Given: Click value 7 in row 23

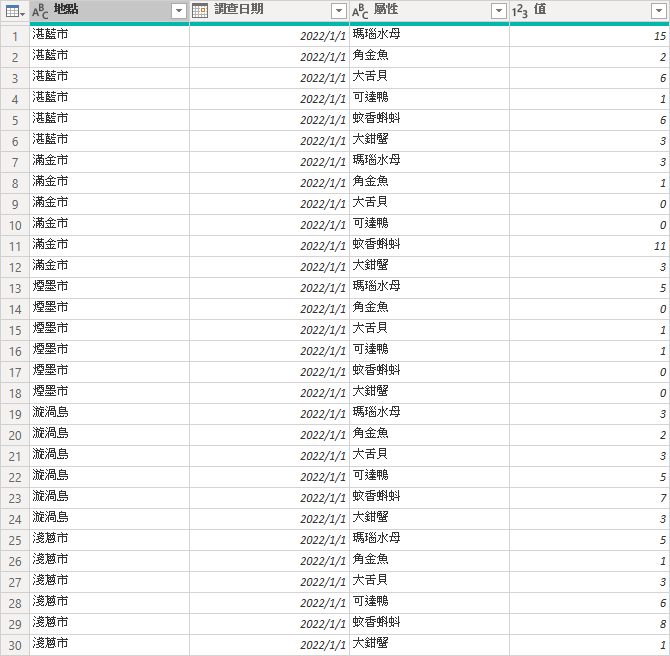Looking at the screenshot, I should pos(589,498).
